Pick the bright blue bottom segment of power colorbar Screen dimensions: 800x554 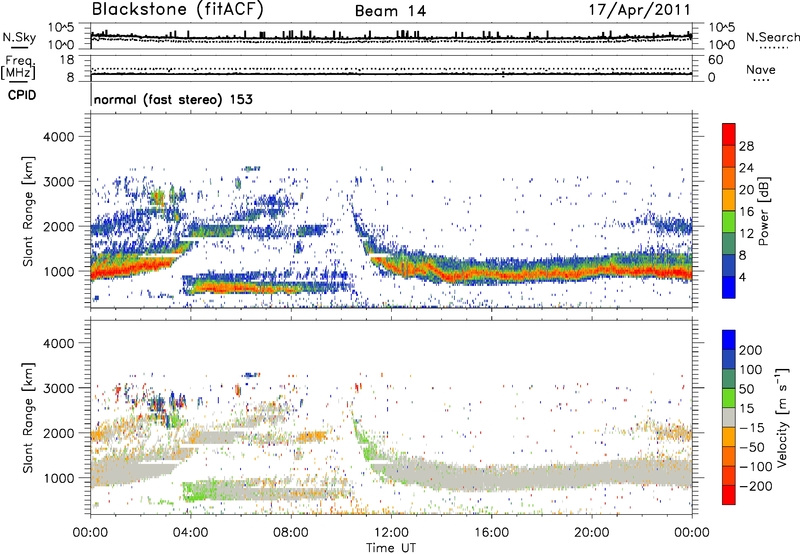click(729, 288)
